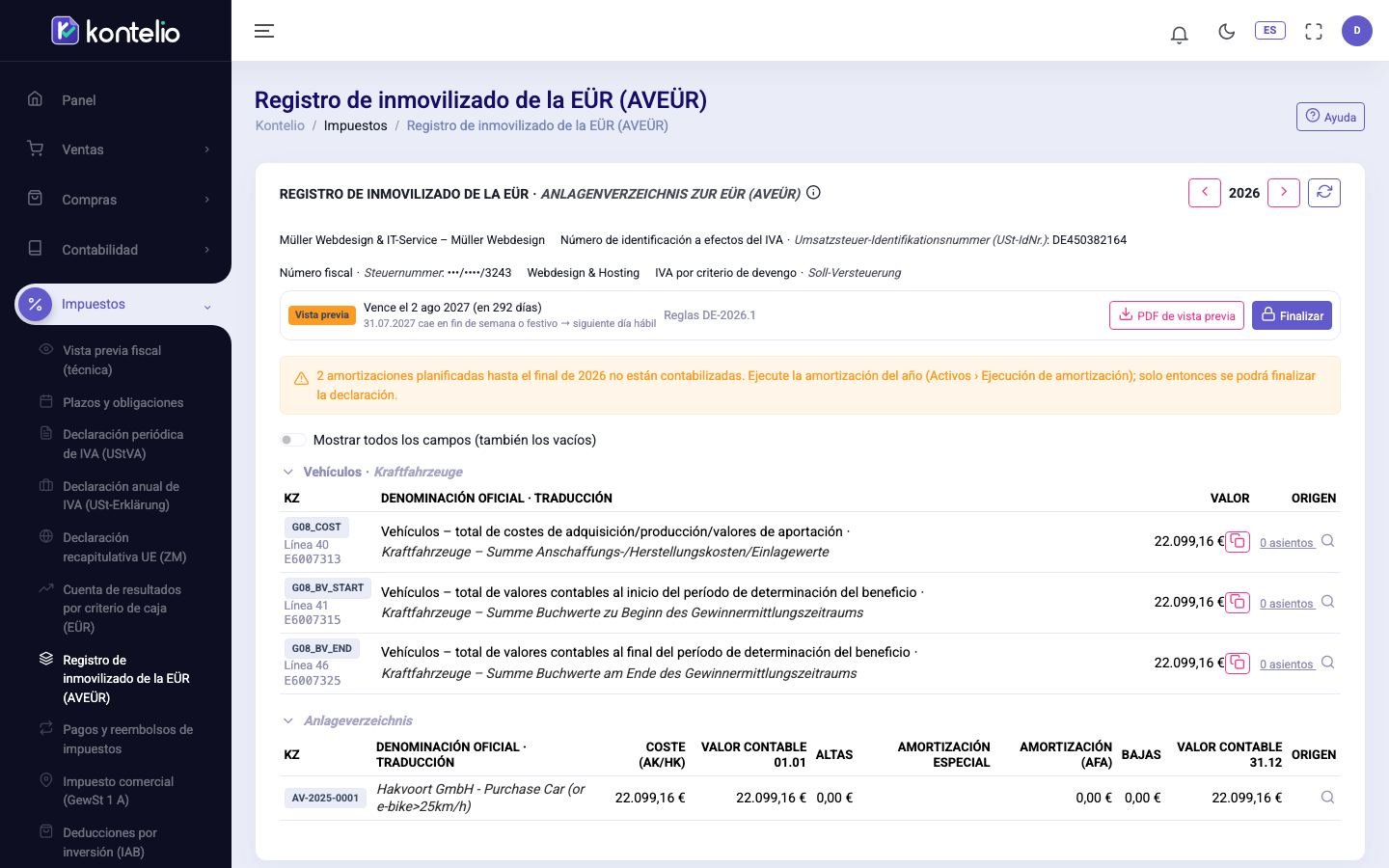Open 0 asientos link for G08_BV_END
The width and height of the screenshot is (1389, 868).
1287,665
